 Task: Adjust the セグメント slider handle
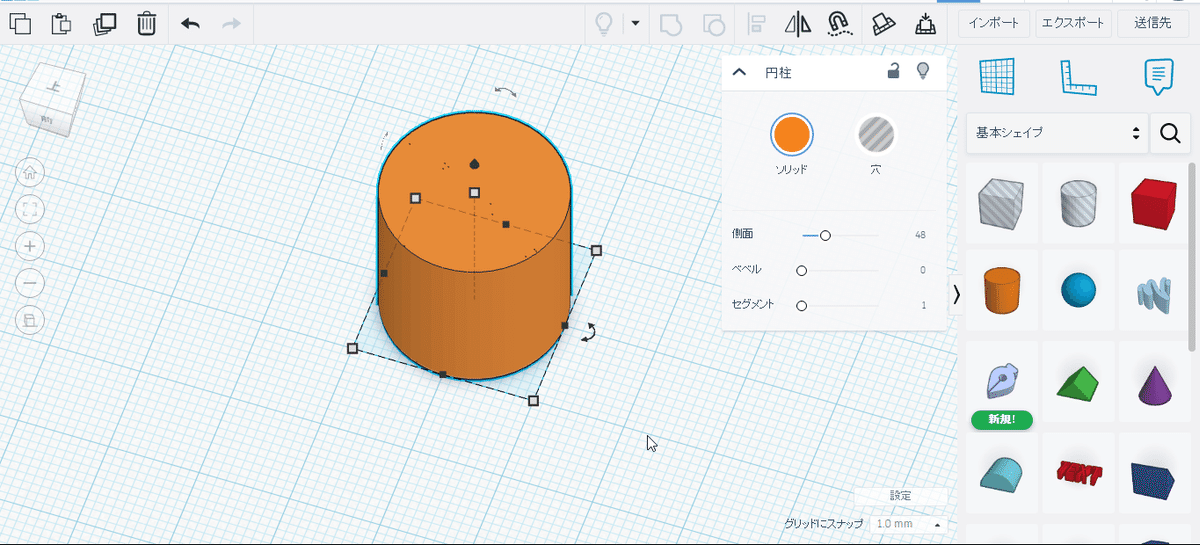801,305
